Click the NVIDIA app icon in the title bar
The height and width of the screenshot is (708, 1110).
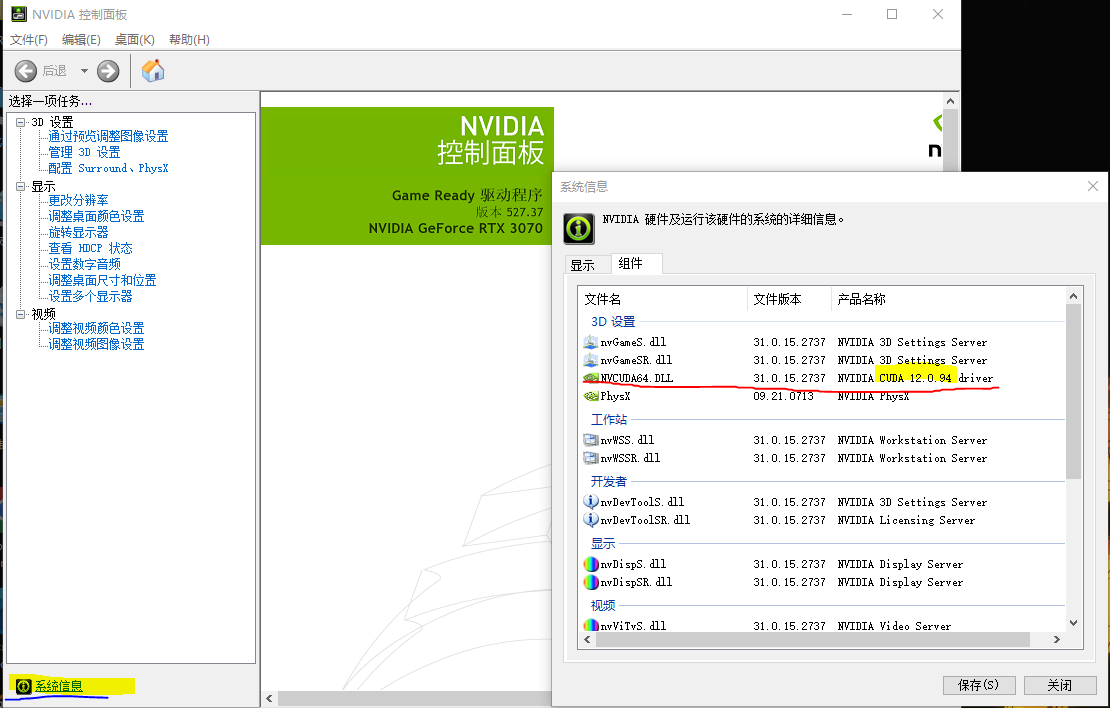coord(19,14)
